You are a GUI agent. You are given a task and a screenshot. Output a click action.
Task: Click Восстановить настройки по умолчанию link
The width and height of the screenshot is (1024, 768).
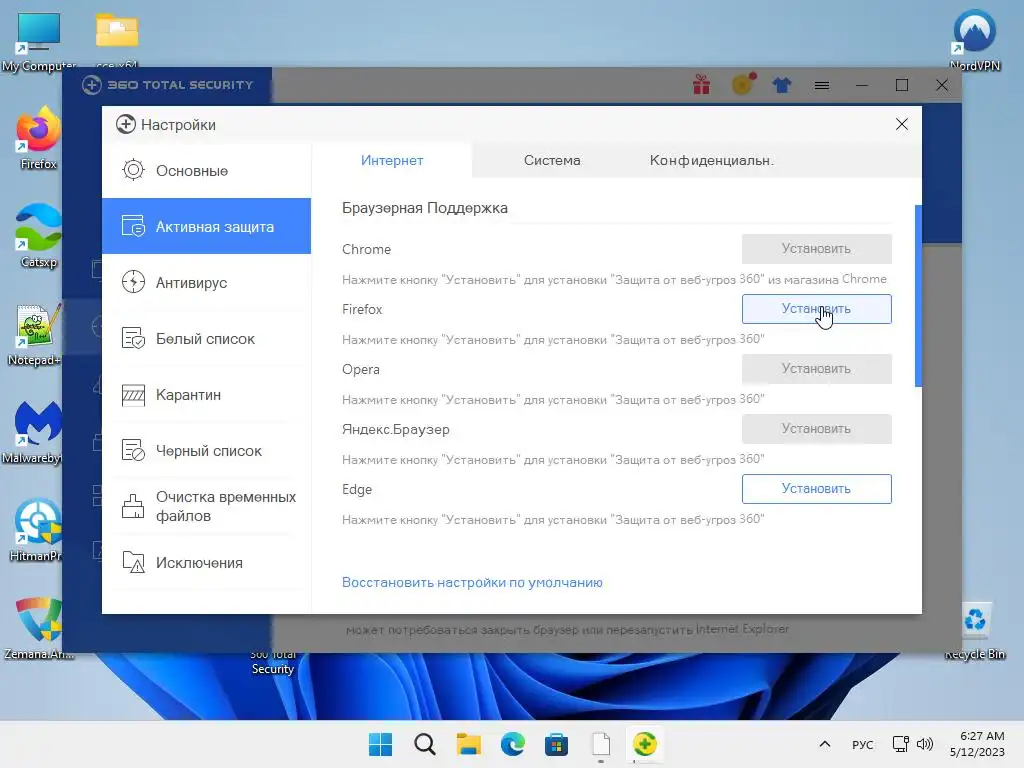[x=472, y=583]
